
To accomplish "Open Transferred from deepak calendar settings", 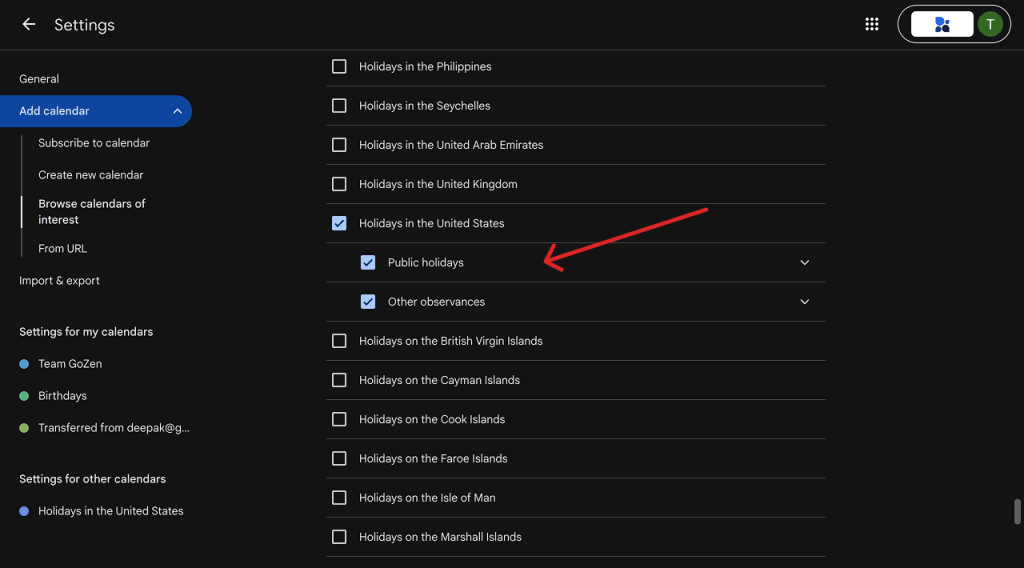I will click(114, 428).
